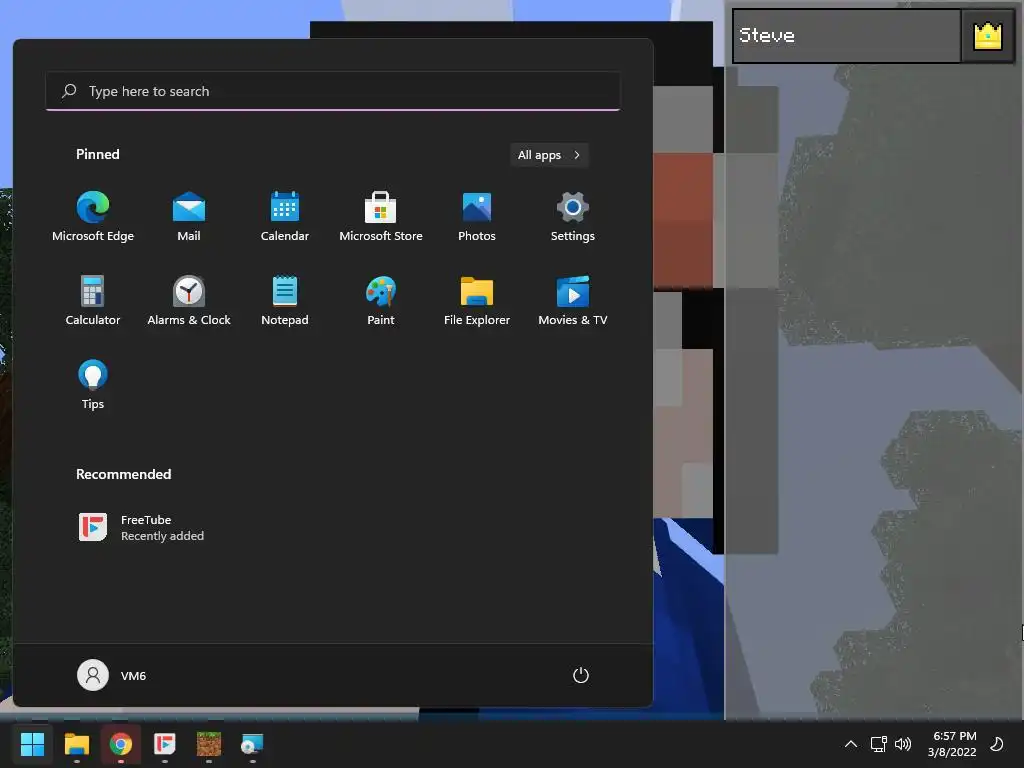
Task: Open File Explorer from the taskbar
Action: (76, 744)
